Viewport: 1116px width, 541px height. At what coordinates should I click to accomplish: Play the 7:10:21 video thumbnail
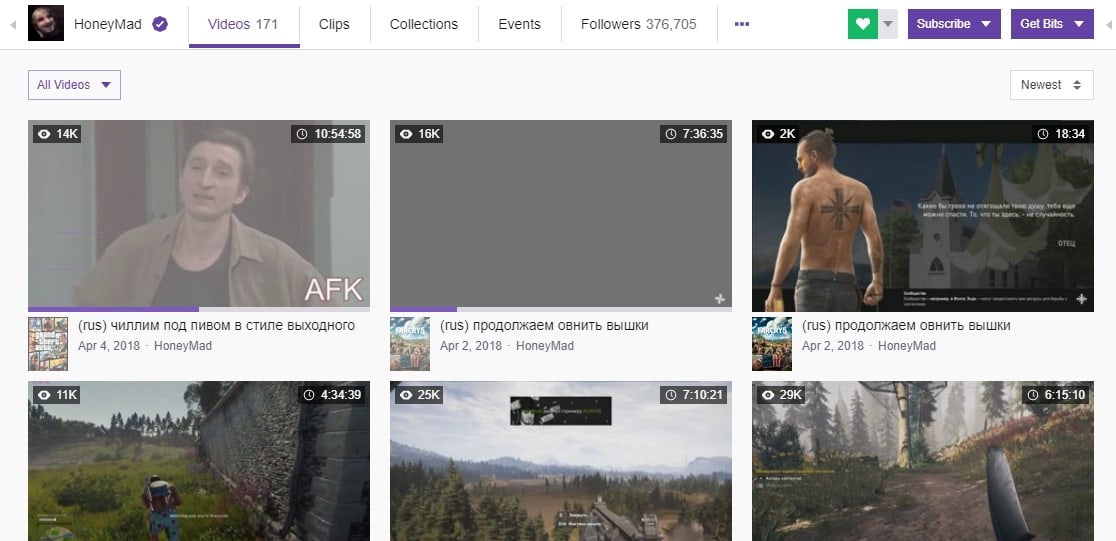click(x=561, y=461)
